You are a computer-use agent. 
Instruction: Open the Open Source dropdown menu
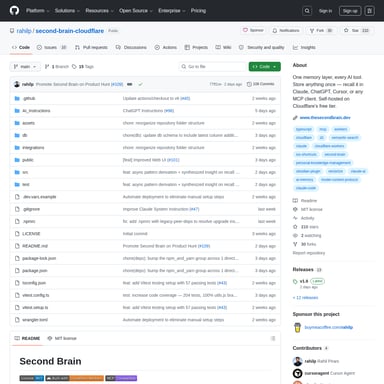point(136,11)
